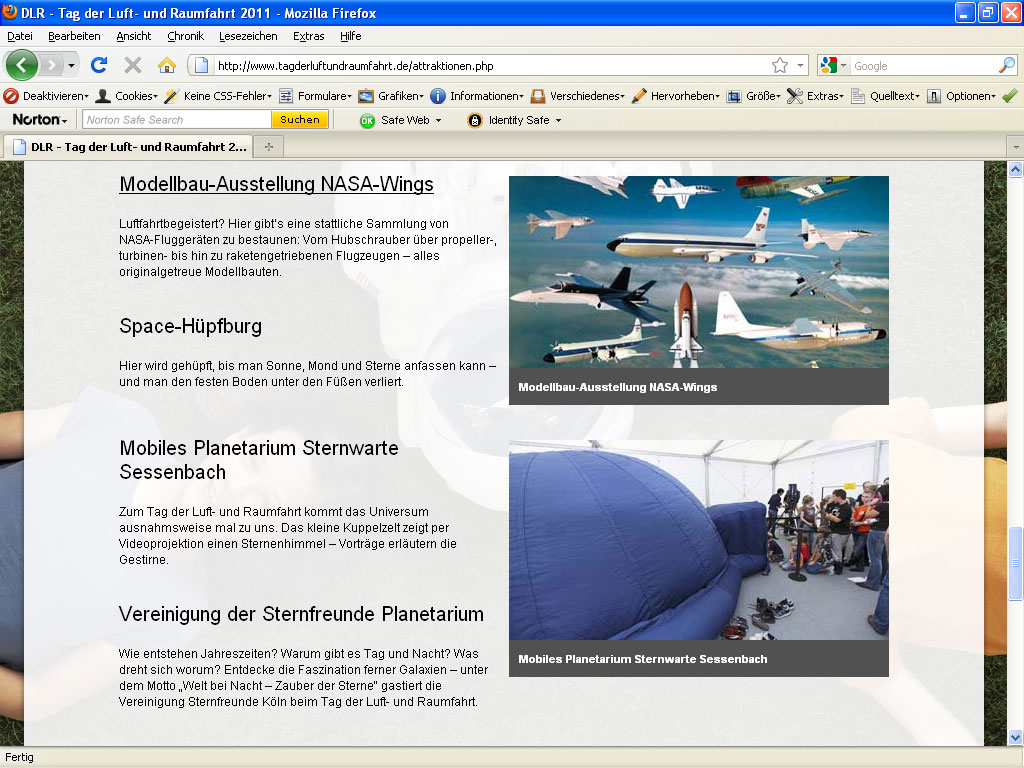Open the Informationen toolbar item

(477, 96)
